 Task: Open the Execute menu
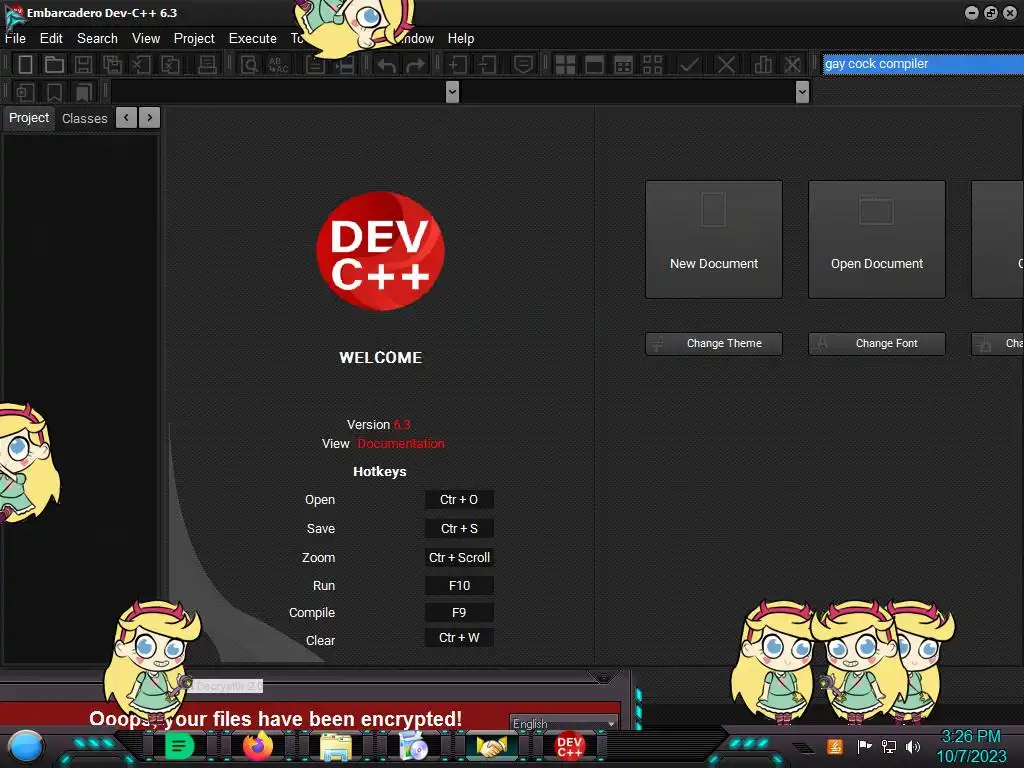(253, 39)
